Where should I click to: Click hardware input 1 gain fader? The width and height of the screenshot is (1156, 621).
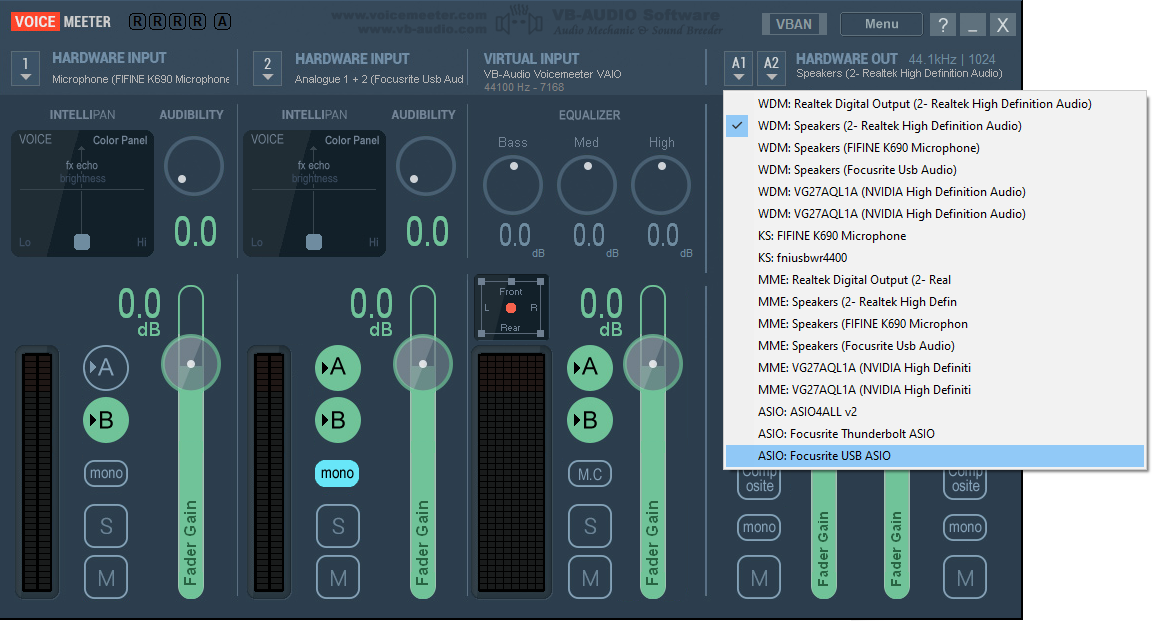(x=191, y=364)
